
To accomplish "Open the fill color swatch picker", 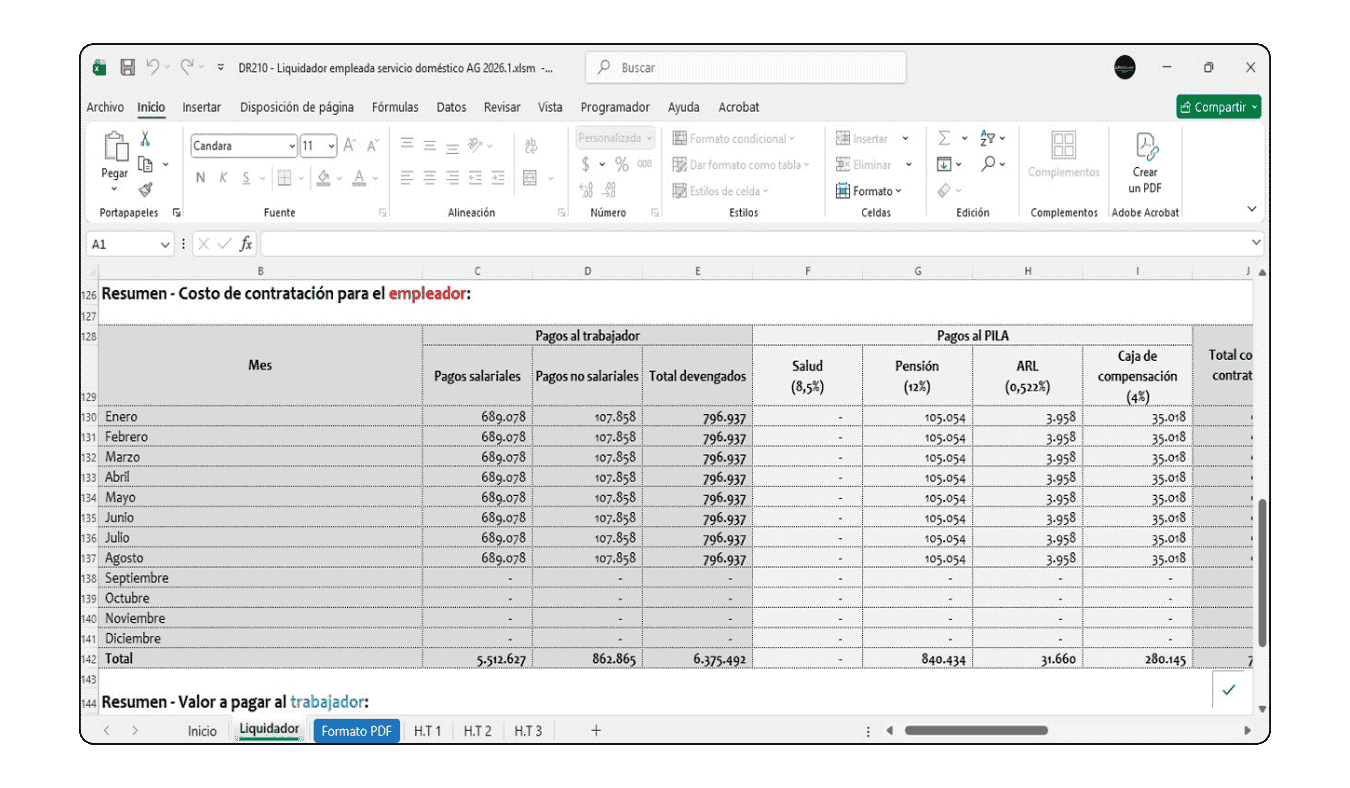I will pyautogui.click(x=323, y=178).
